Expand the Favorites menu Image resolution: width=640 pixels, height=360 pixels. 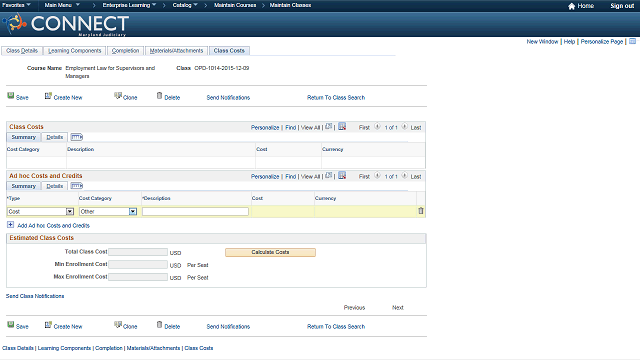click(16, 5)
